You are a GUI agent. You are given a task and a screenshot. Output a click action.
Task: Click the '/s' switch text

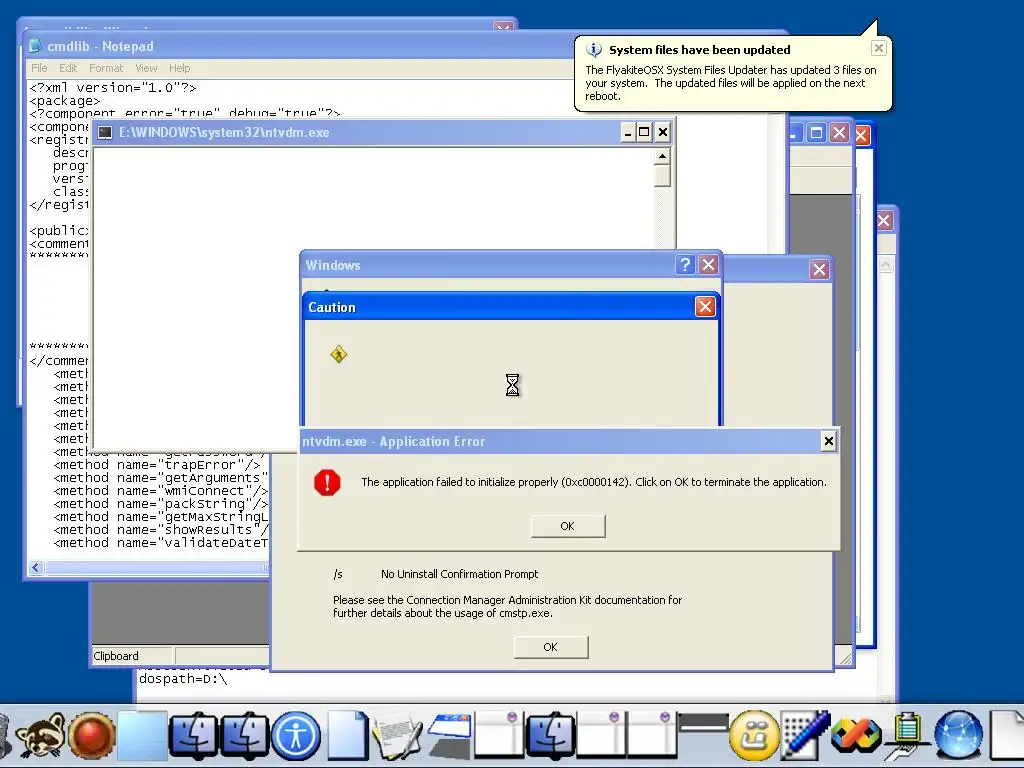(338, 574)
